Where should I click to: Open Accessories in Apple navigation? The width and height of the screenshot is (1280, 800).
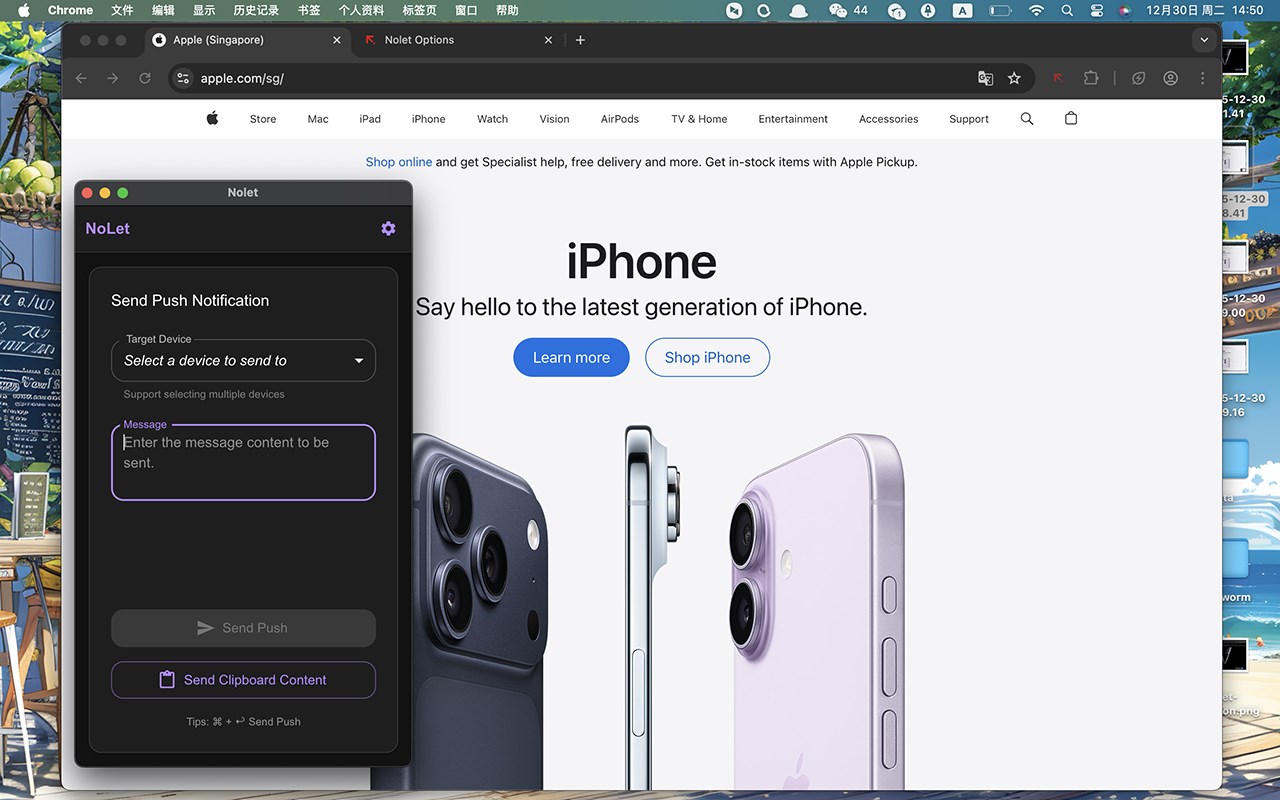tap(888, 119)
